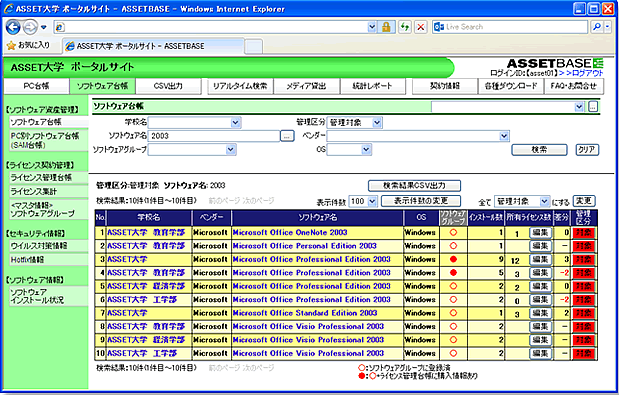Open ライセンス集計 in the sidebar
The height and width of the screenshot is (395, 619).
point(49,191)
